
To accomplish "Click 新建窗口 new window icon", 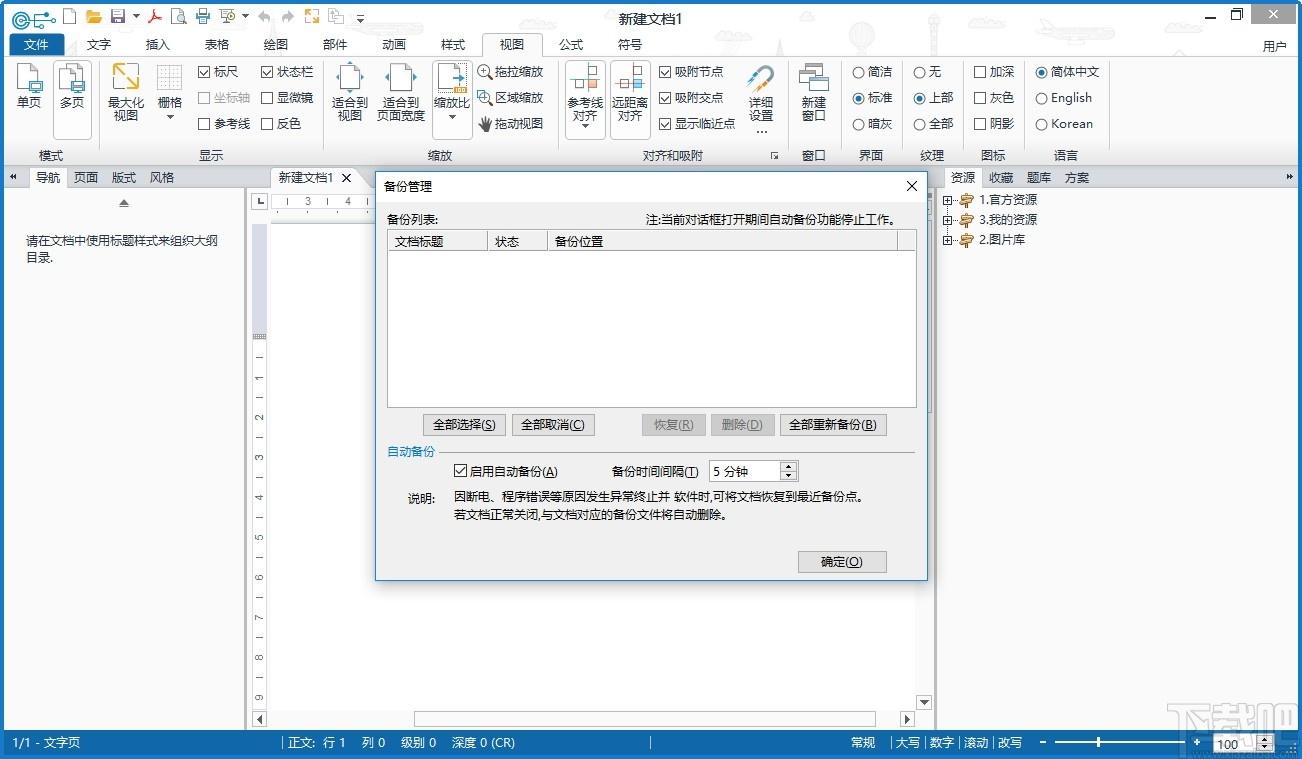I will click(x=814, y=92).
